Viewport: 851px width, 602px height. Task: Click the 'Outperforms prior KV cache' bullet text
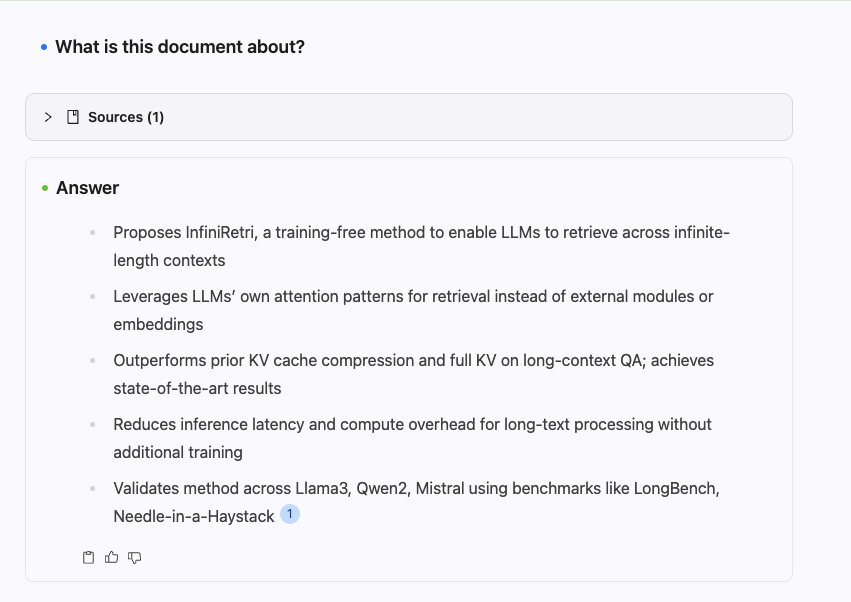click(x=412, y=361)
